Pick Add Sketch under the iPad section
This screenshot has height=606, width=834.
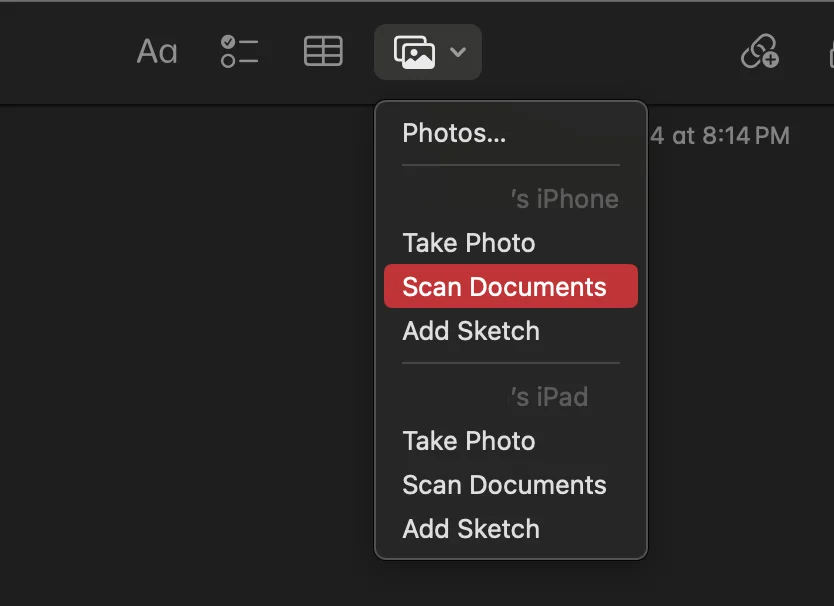(x=470, y=529)
